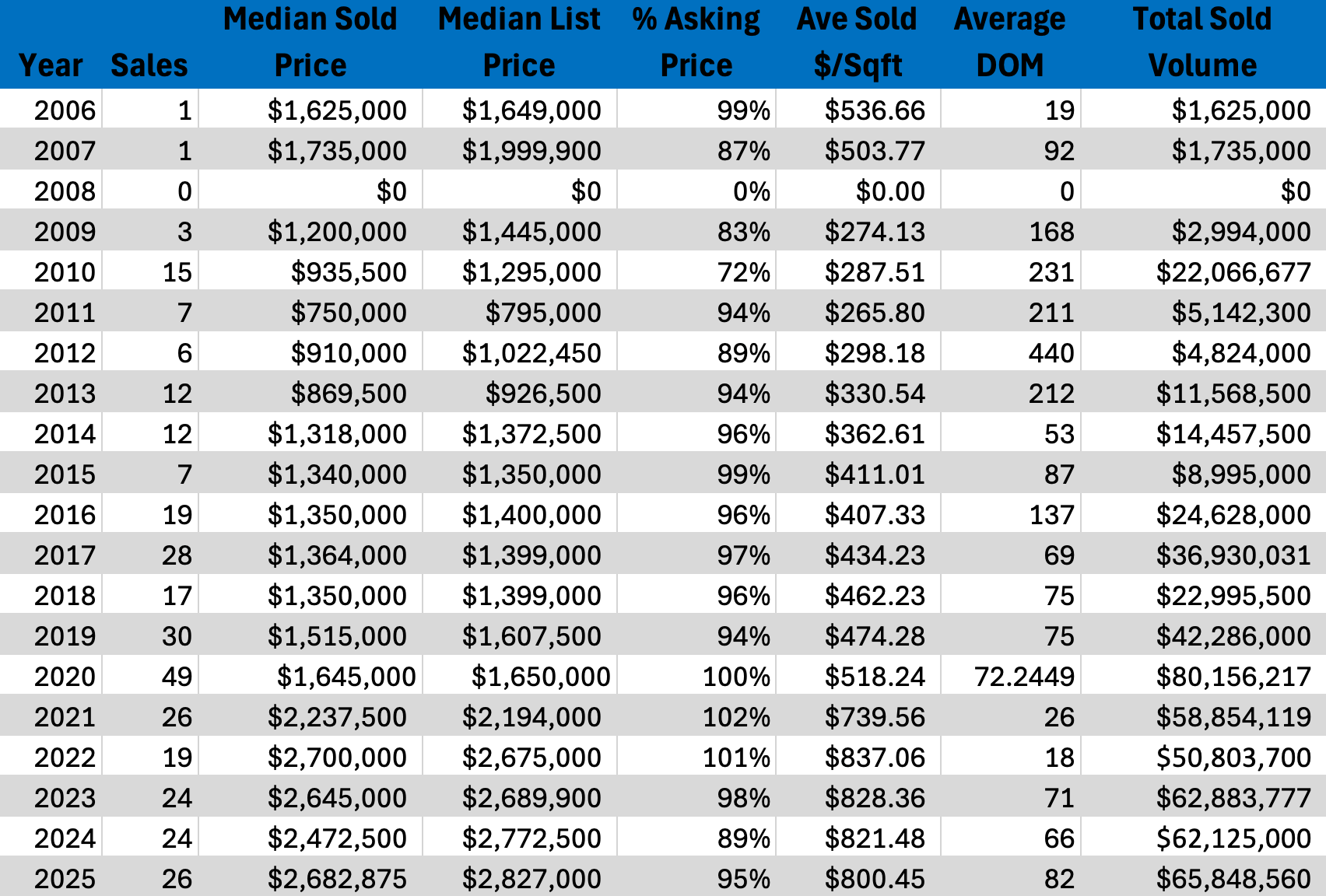Click the 102% asking price cell
Screen dimensions: 1326x896
(x=735, y=717)
